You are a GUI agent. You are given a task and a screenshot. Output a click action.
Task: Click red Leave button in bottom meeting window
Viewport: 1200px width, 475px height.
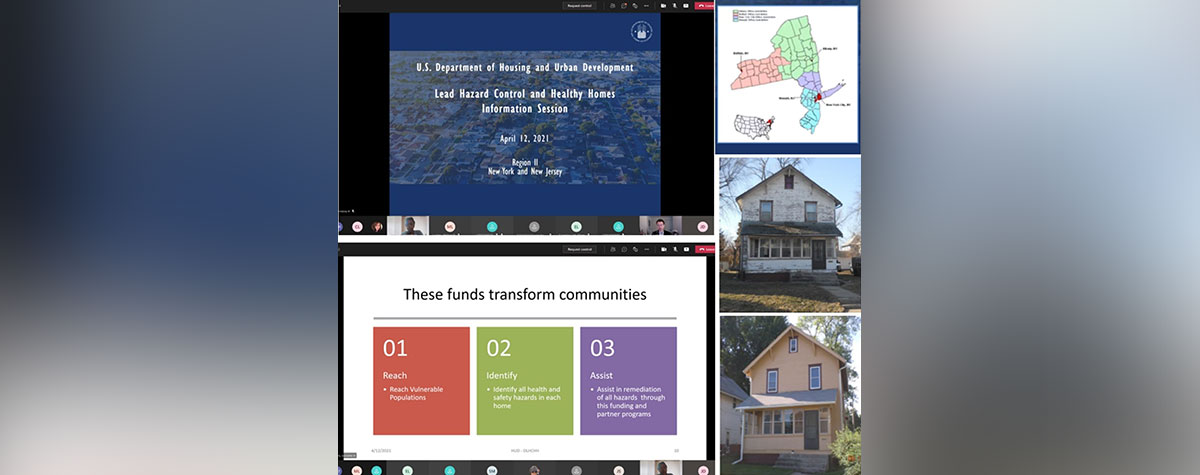[x=705, y=249]
